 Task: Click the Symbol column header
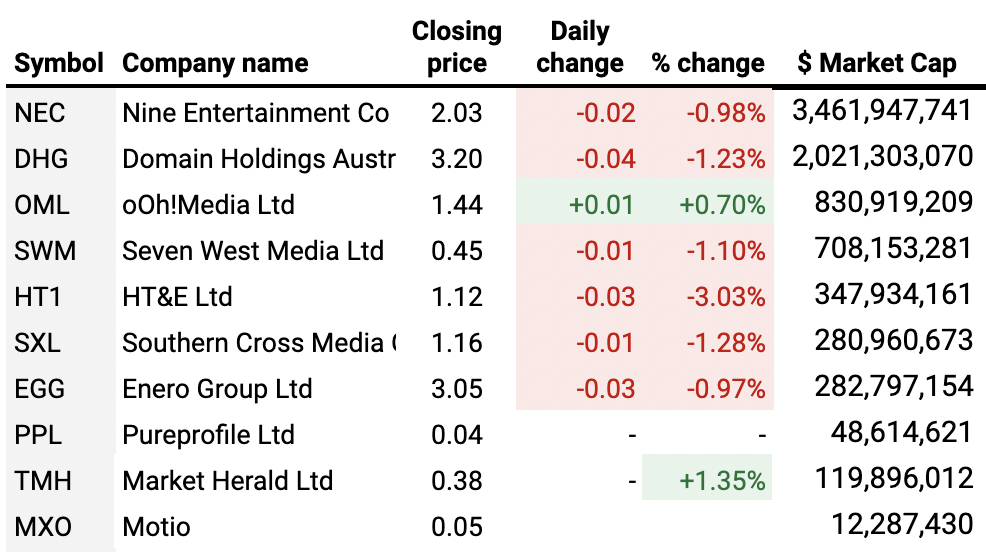pos(59,64)
